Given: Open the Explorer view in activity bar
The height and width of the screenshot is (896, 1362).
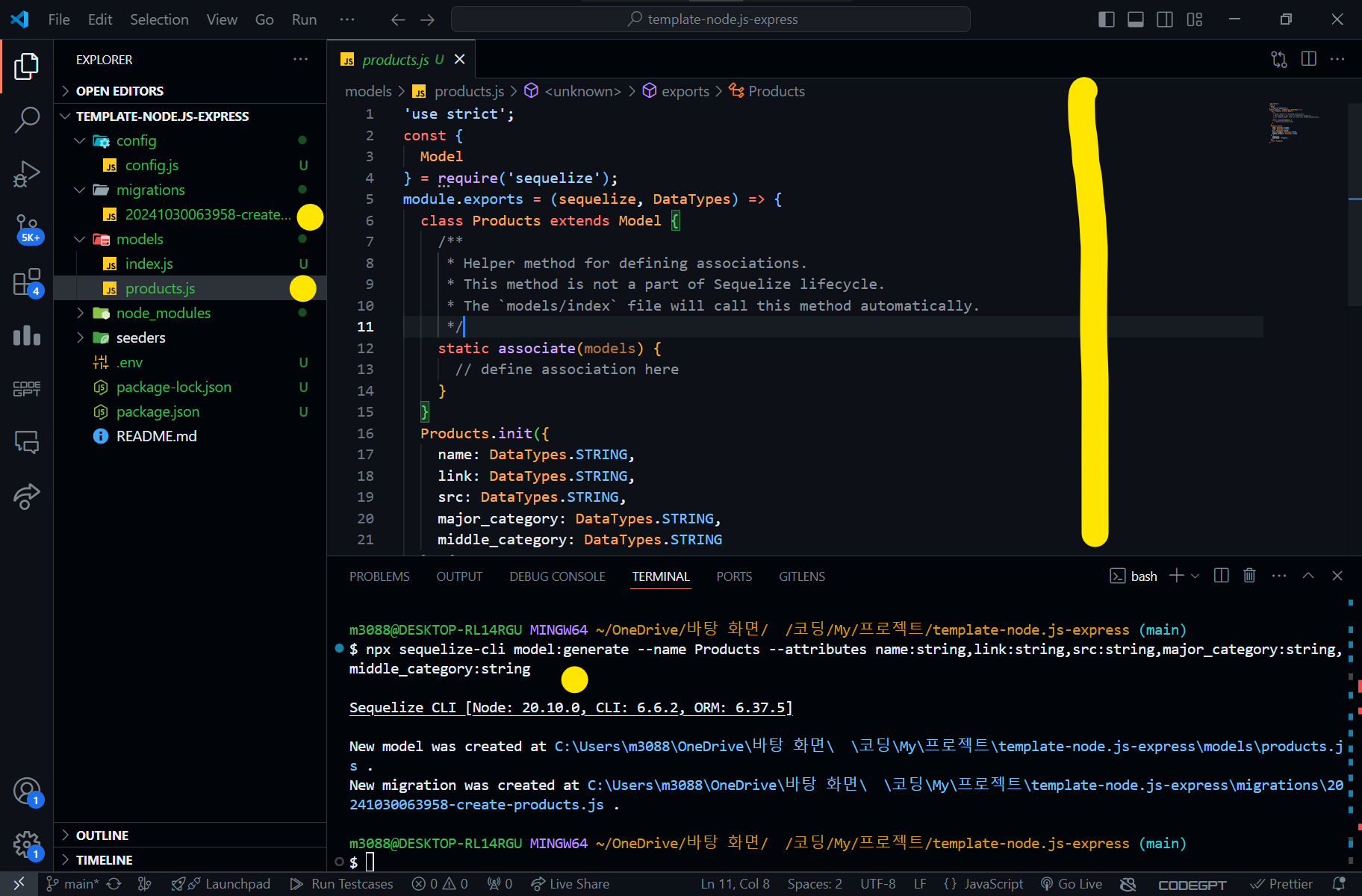Looking at the screenshot, I should point(27,66).
